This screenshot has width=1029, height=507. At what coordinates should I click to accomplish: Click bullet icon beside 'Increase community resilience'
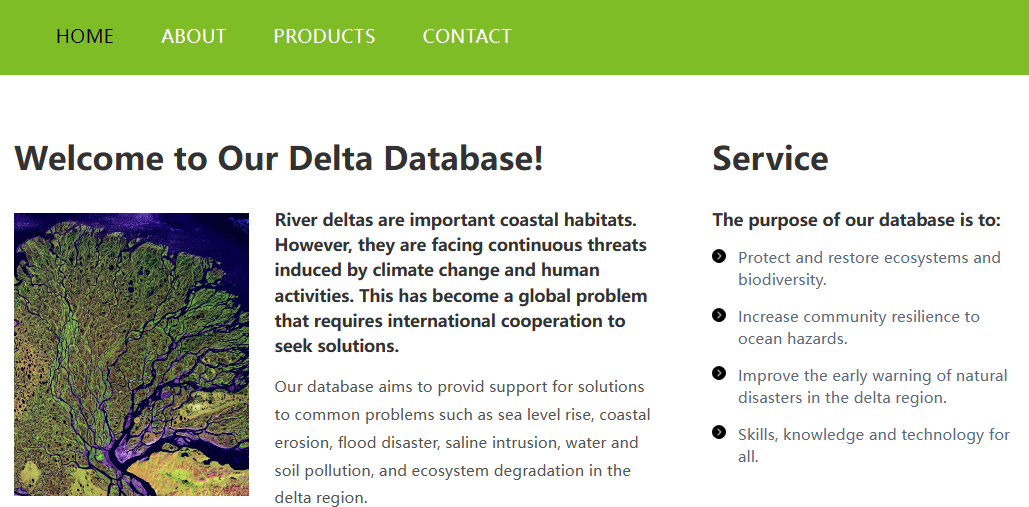click(x=719, y=315)
